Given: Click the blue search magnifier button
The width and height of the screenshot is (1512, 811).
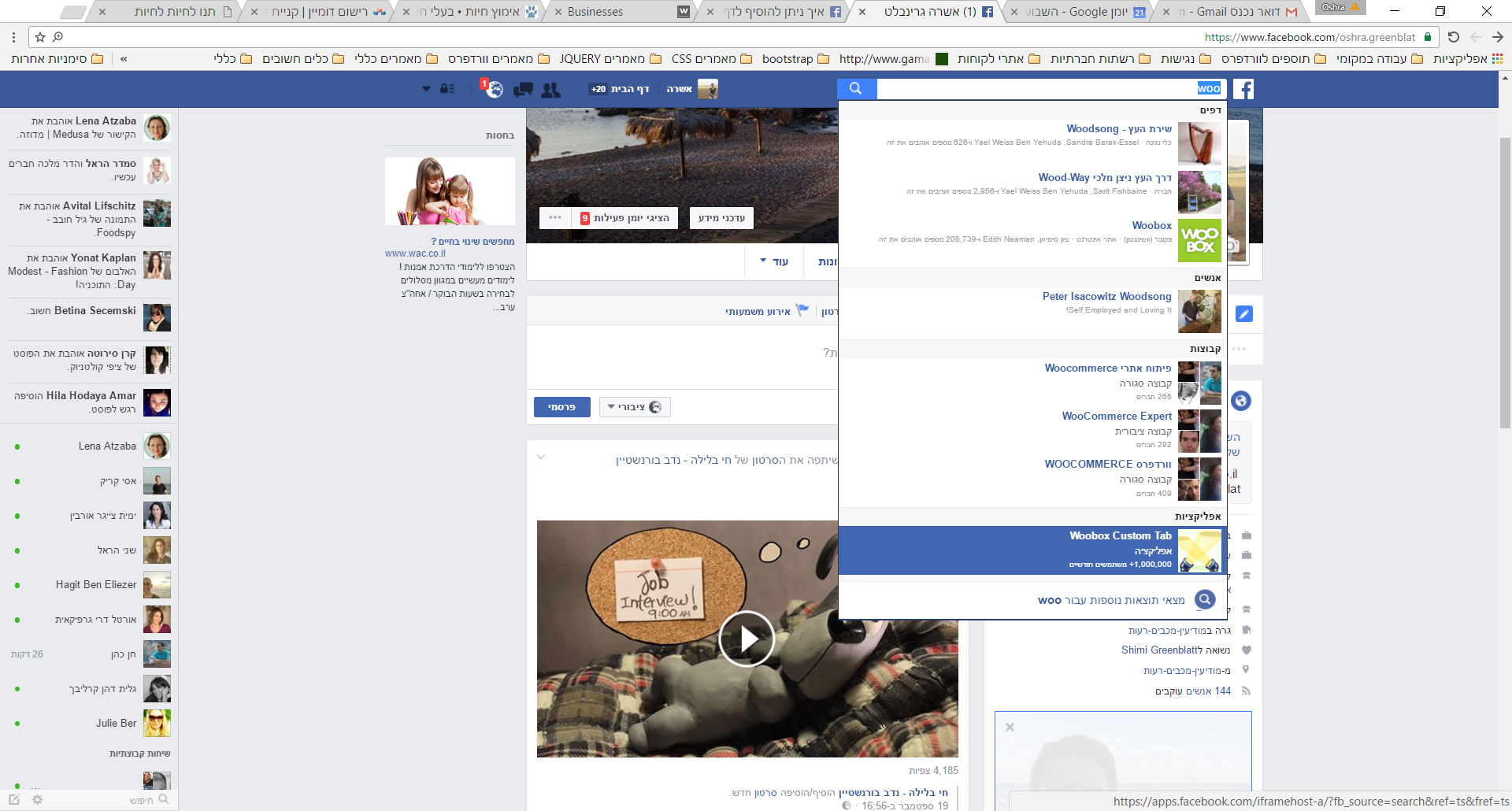Looking at the screenshot, I should 856,89.
